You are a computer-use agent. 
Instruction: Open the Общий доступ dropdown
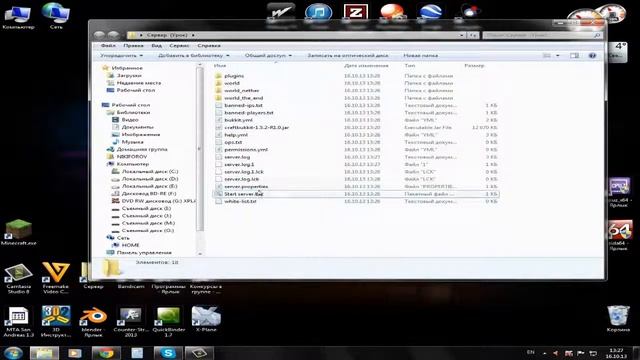[x=268, y=56]
